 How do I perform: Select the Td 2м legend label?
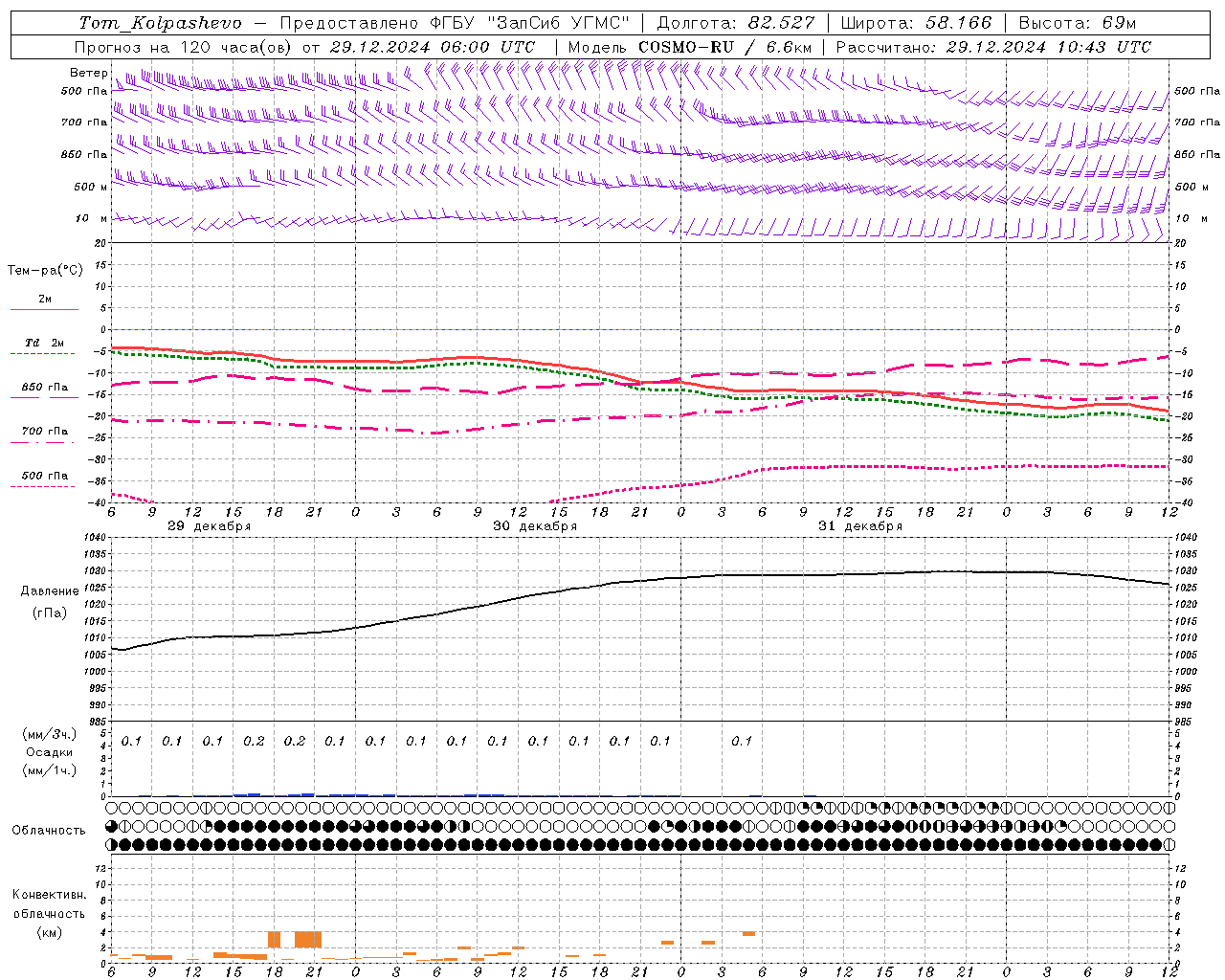coord(44,343)
